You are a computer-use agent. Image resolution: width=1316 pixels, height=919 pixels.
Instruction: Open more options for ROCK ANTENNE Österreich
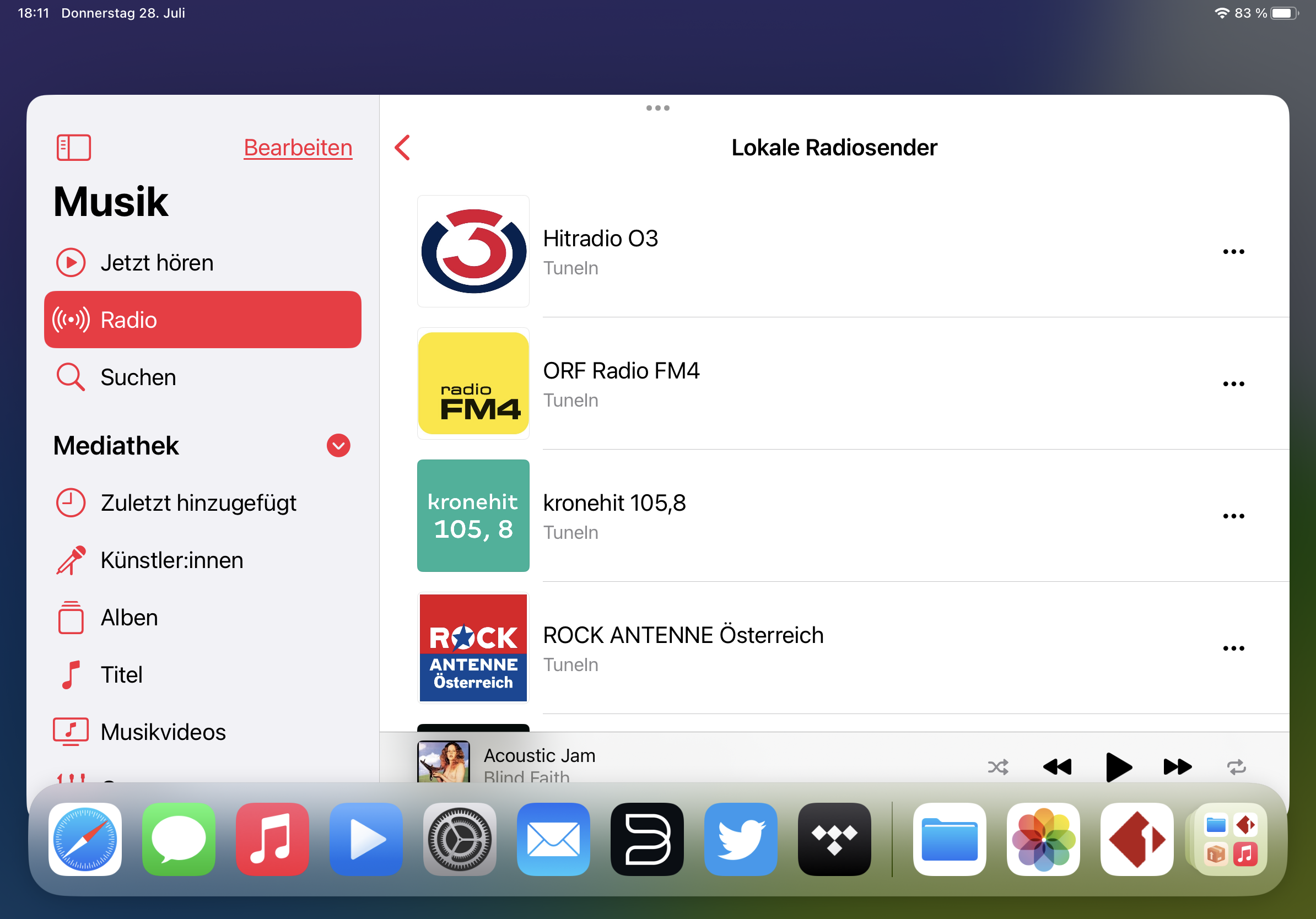1233,648
